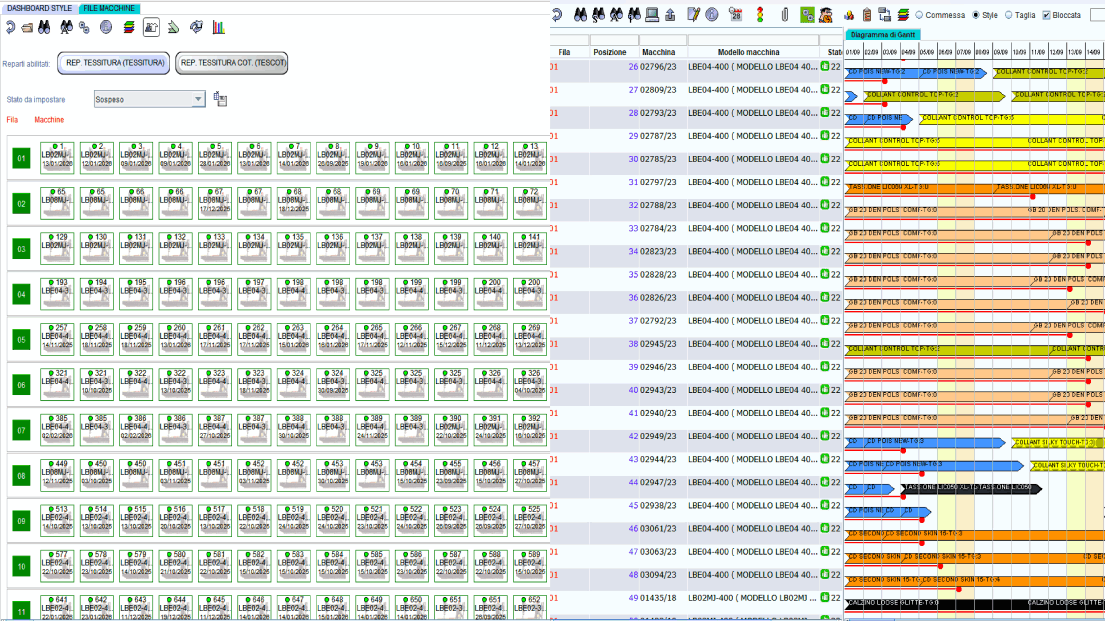The height and width of the screenshot is (621, 1105).
Task: Click the stacked colored layers icon in the right toolbar
Action: tap(903, 15)
